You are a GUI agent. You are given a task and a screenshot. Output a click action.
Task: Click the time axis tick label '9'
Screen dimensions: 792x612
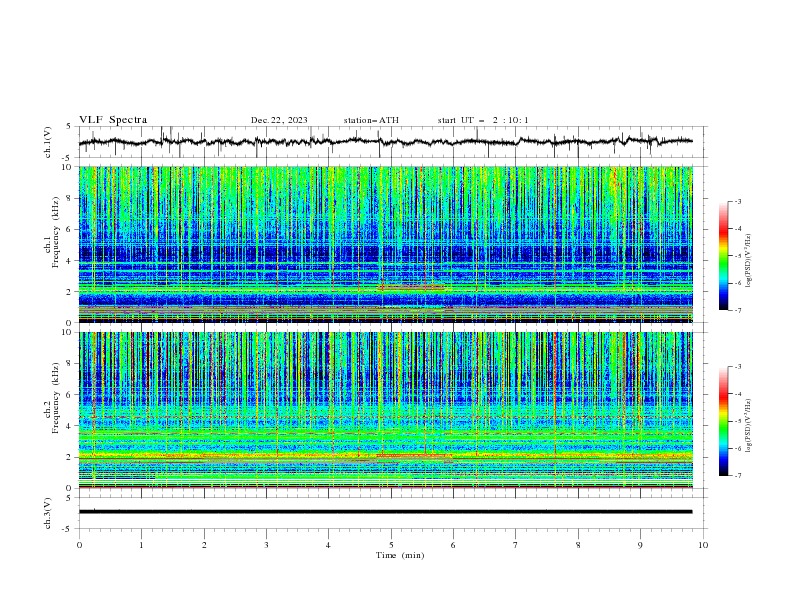[640, 545]
